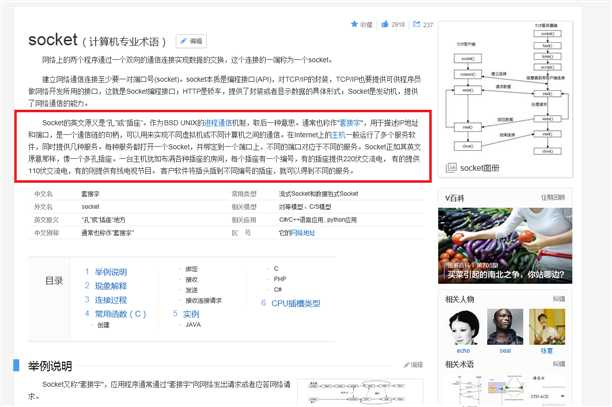Image resolution: width=612 pixels, height=407 pixels.
Task: Click the star favorite (收藏) icon
Action: pyautogui.click(x=354, y=24)
